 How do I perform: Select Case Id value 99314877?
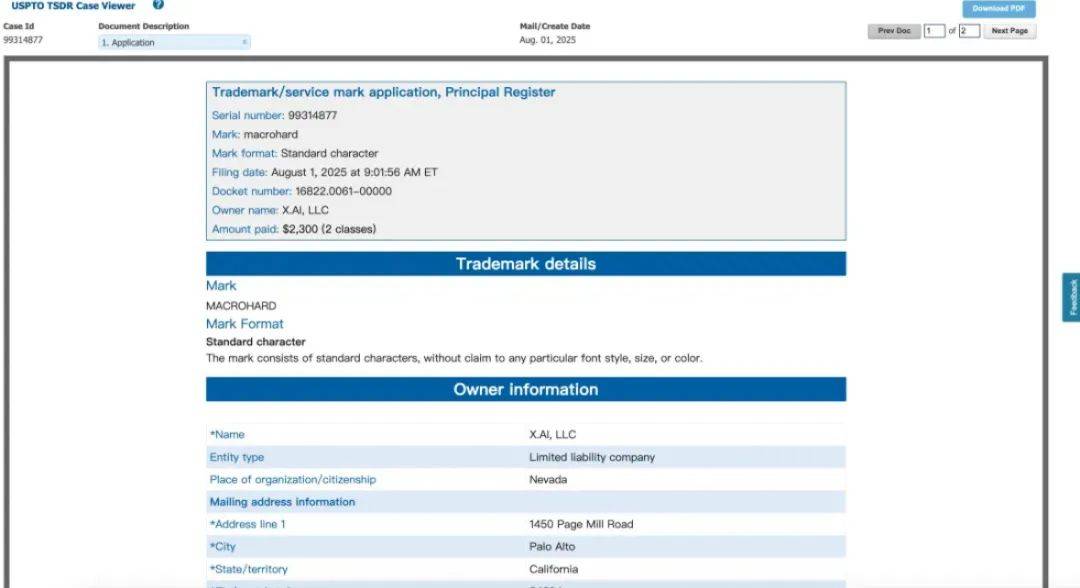tap(23, 40)
